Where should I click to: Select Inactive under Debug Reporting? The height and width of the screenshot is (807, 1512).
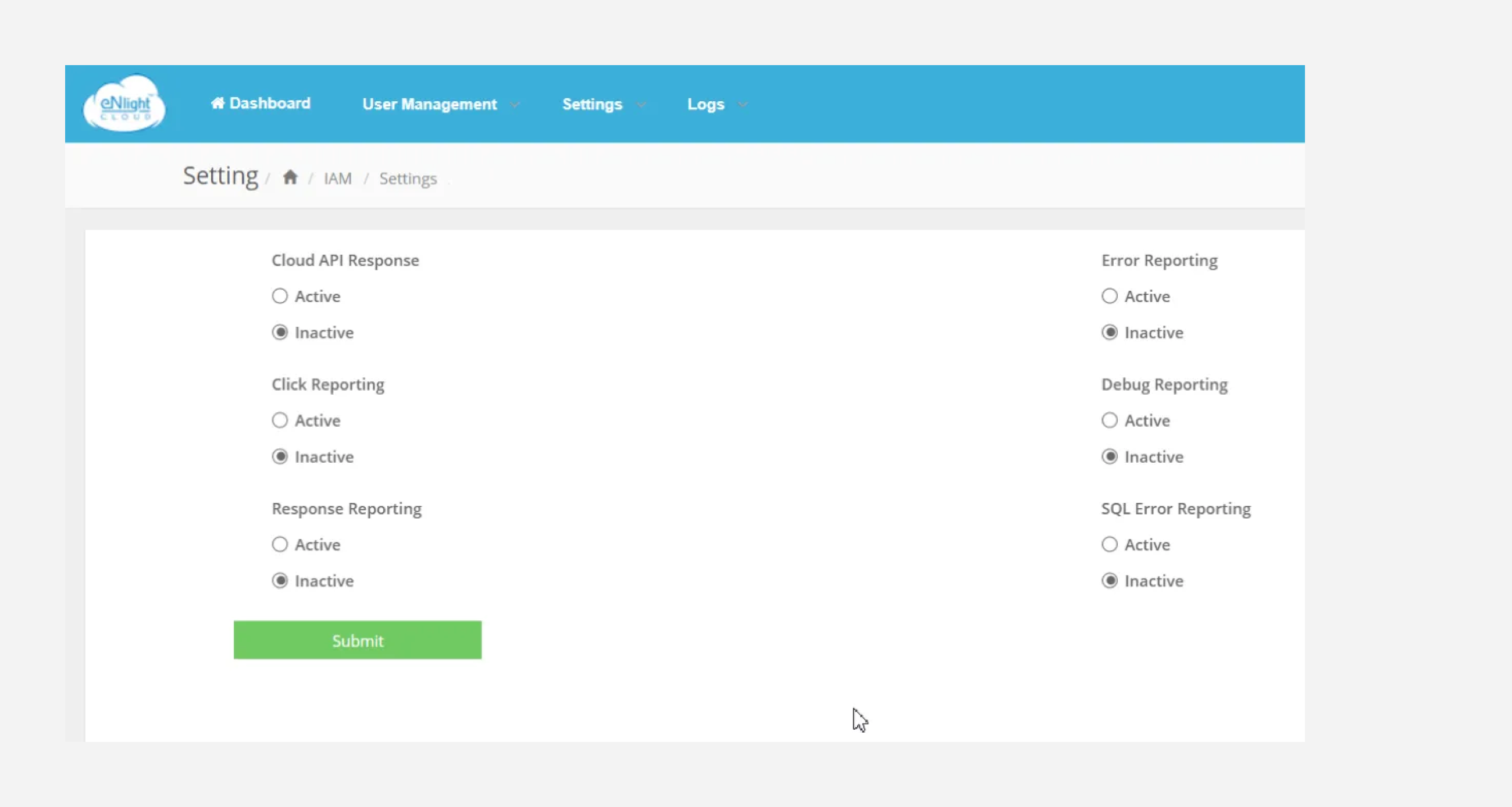(x=1109, y=456)
